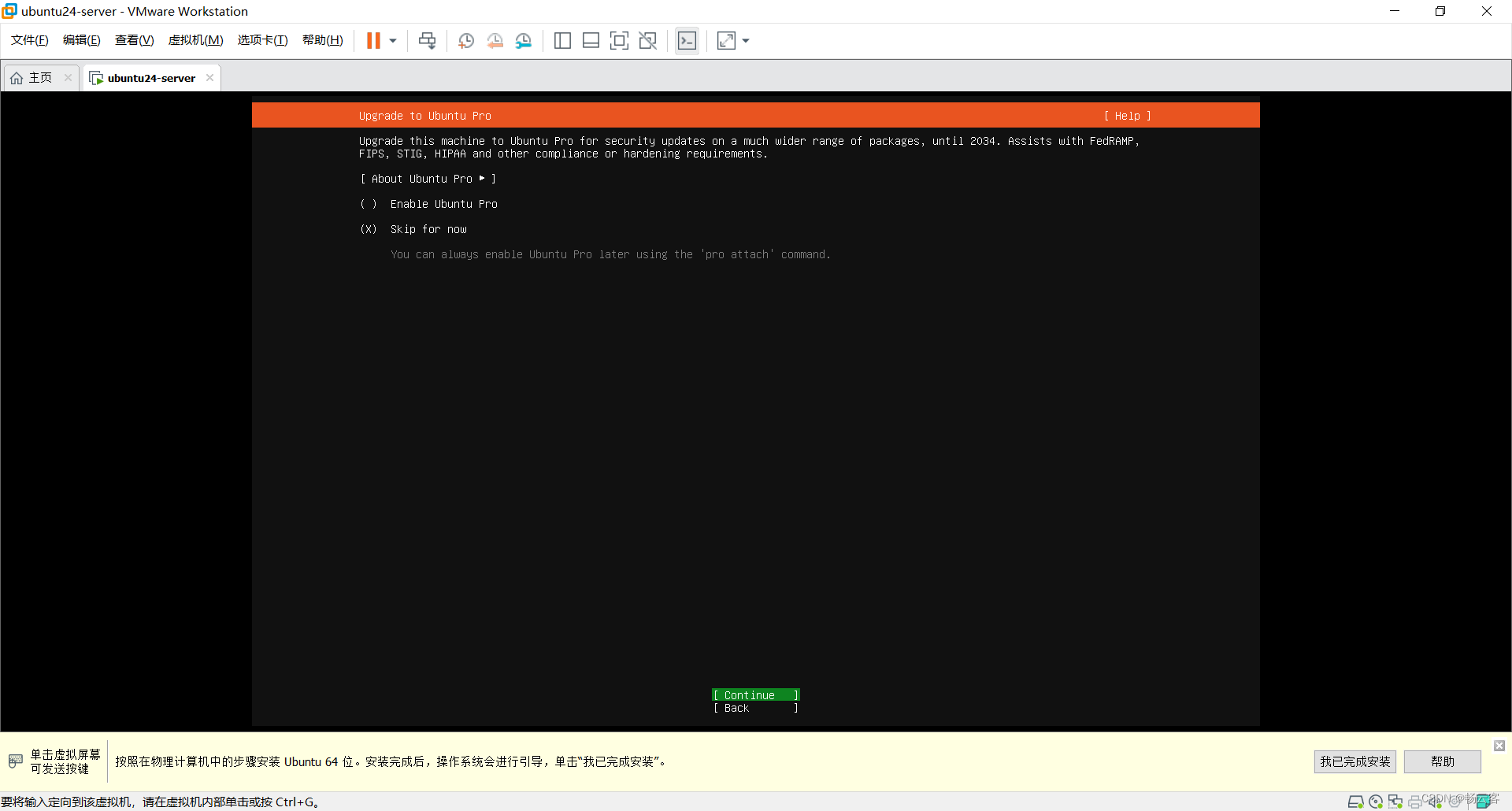Restore down the VMware window
Viewport: 1512px width, 811px height.
1440,11
